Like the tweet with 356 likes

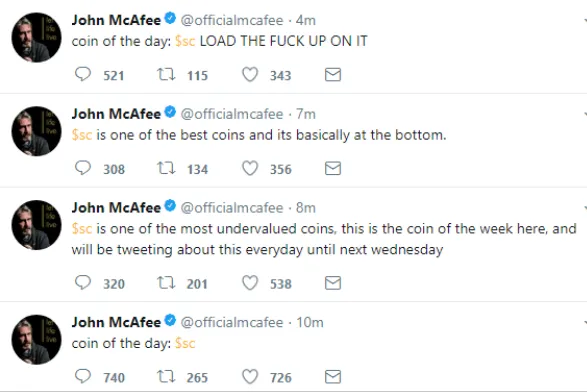250,168
